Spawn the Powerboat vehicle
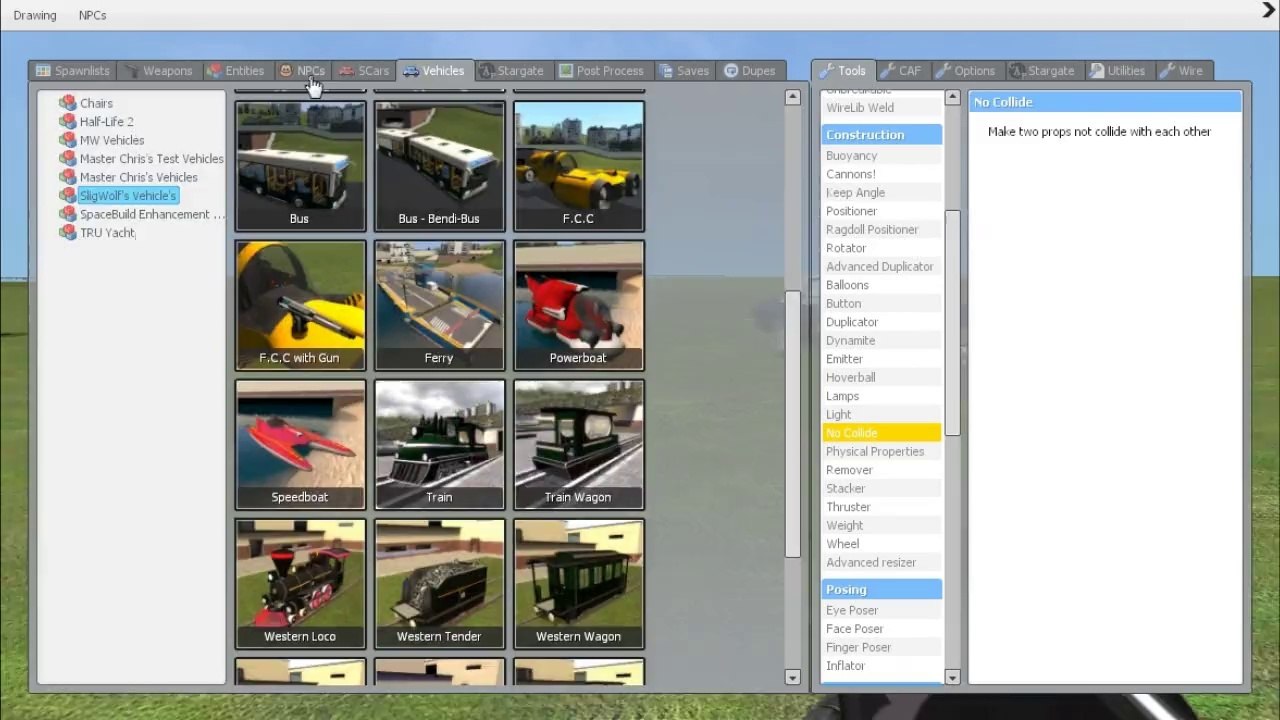This screenshot has width=1280, height=720. tap(578, 305)
